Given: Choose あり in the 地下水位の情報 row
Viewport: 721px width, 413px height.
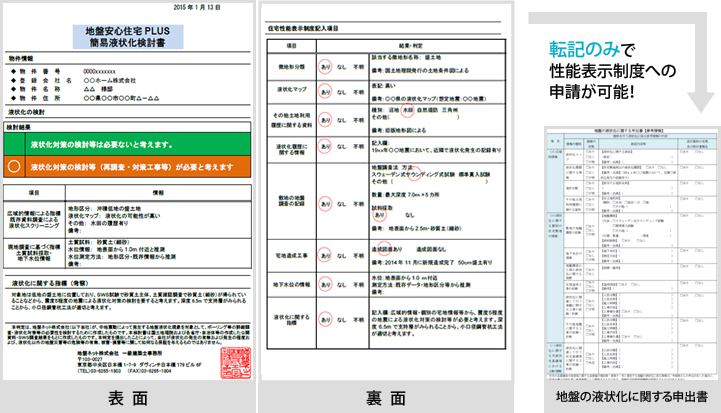Looking at the screenshot, I should click(x=325, y=285).
